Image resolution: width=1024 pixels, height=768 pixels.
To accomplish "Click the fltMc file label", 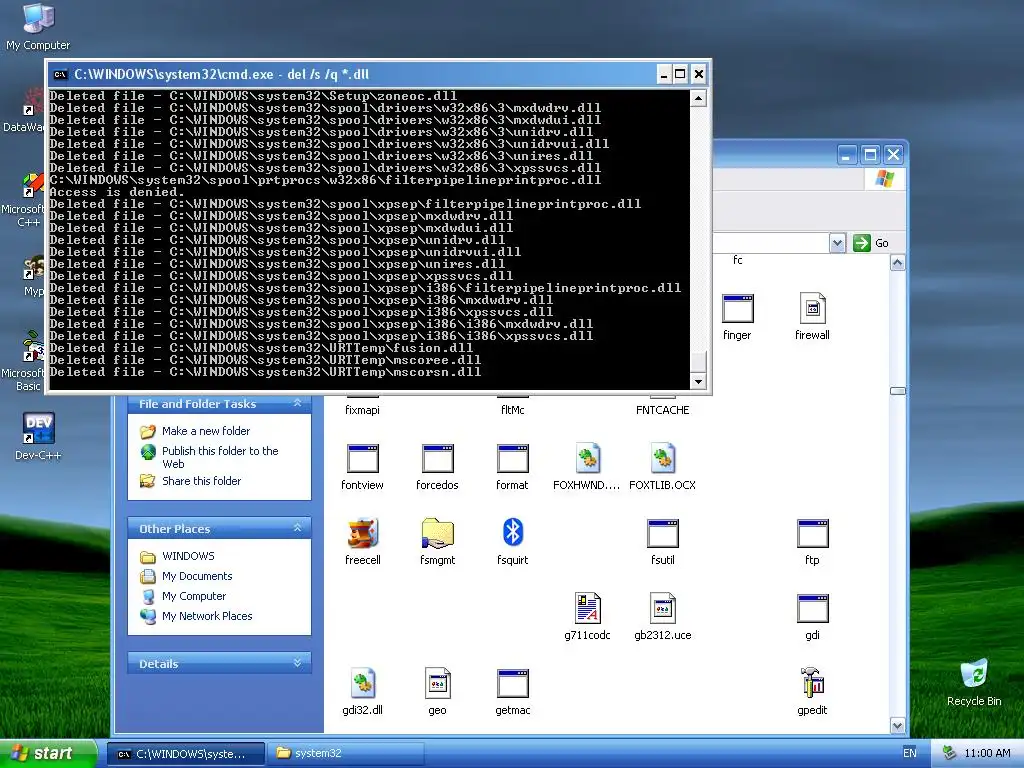I will [513, 410].
